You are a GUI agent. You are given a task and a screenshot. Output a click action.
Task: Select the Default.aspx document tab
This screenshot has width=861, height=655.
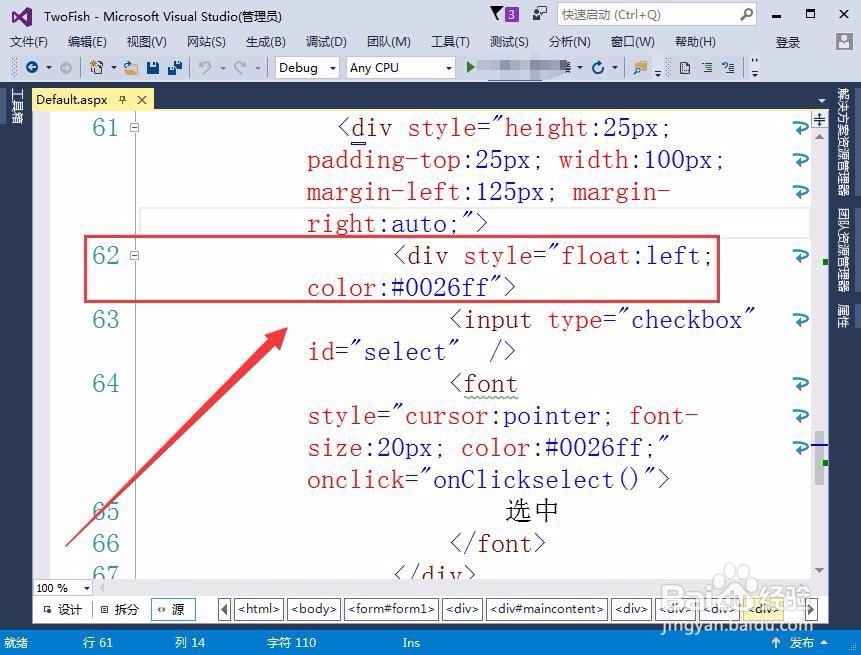(x=72, y=100)
